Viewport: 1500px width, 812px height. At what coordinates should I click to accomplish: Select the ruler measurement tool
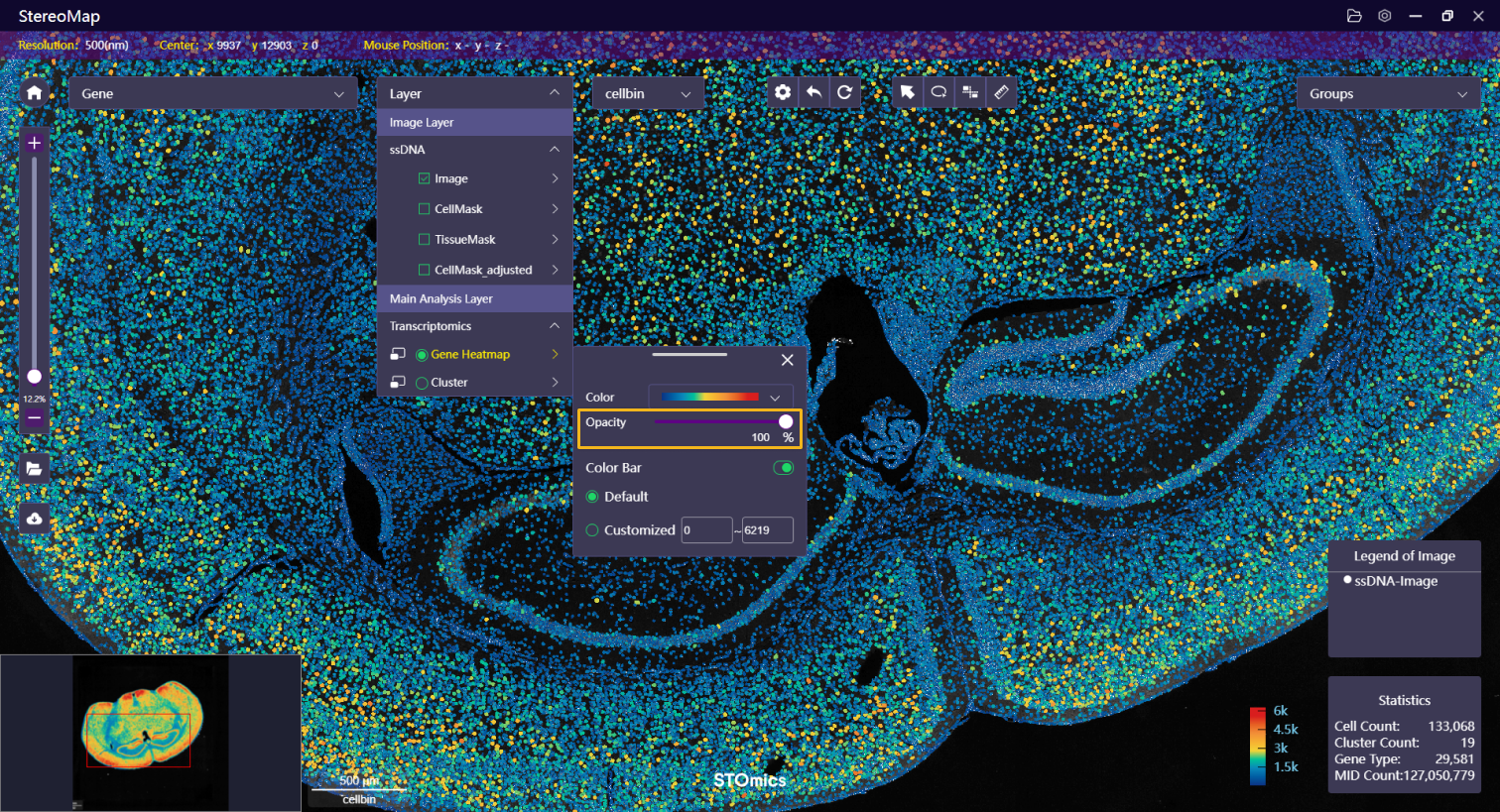pyautogui.click(x=1001, y=92)
